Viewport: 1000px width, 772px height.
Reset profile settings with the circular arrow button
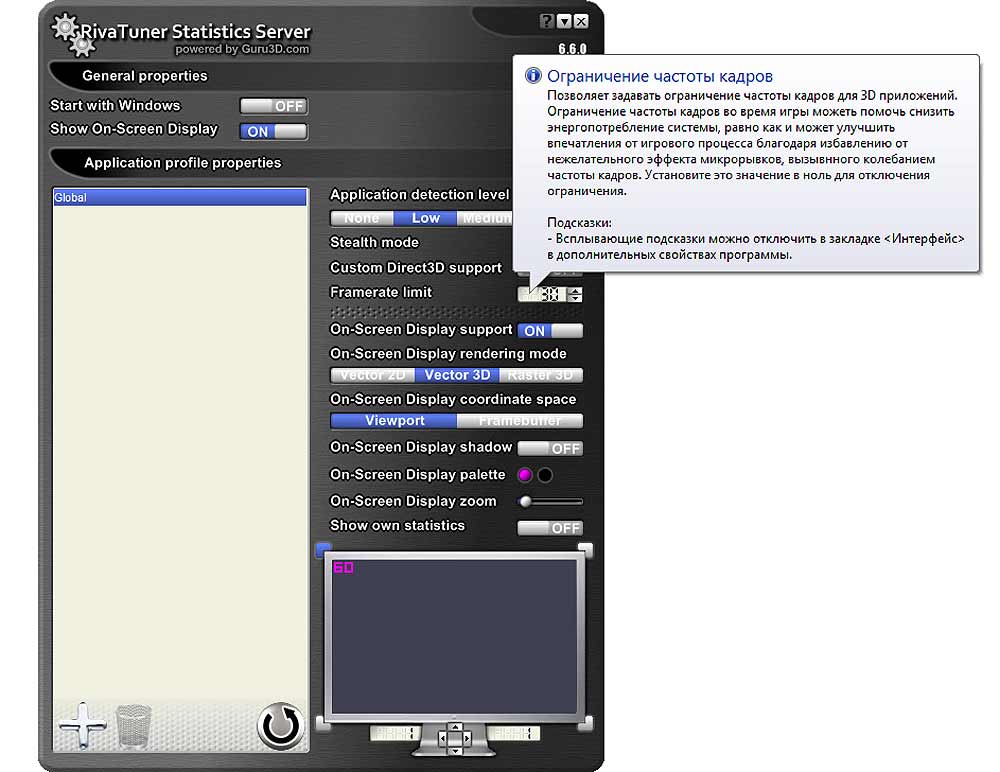coord(281,726)
